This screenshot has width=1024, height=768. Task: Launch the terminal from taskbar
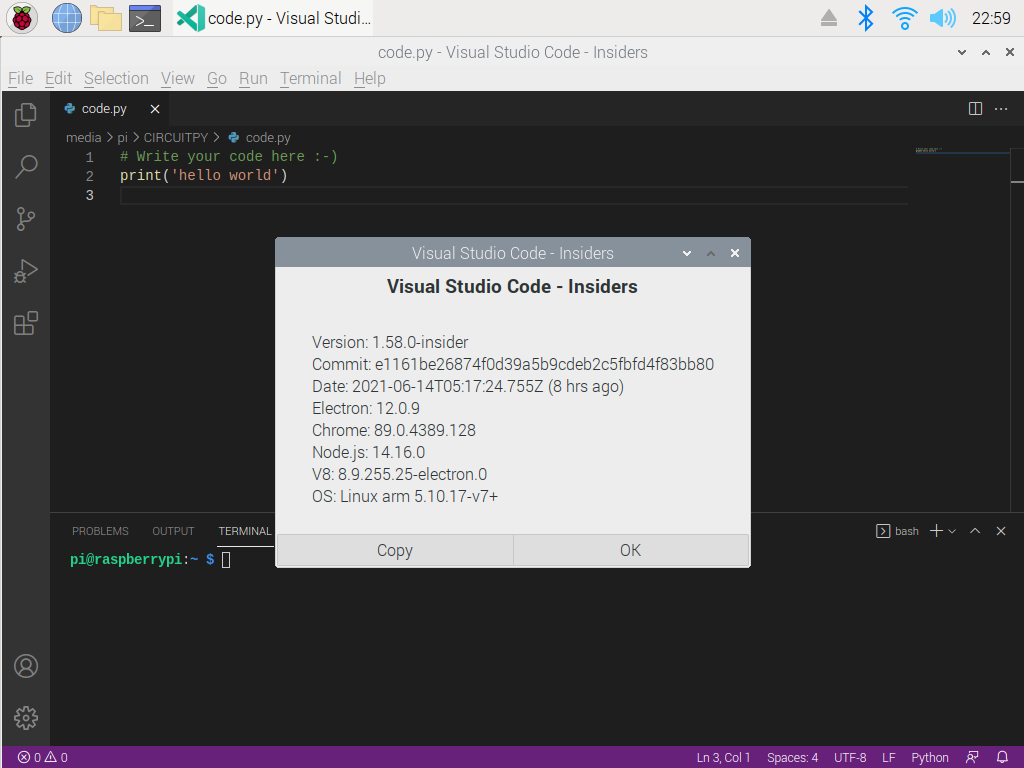click(x=145, y=18)
